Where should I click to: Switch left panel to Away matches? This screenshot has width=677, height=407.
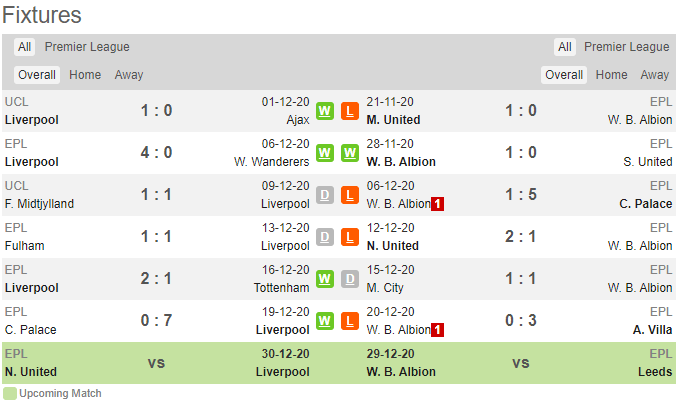pos(129,75)
